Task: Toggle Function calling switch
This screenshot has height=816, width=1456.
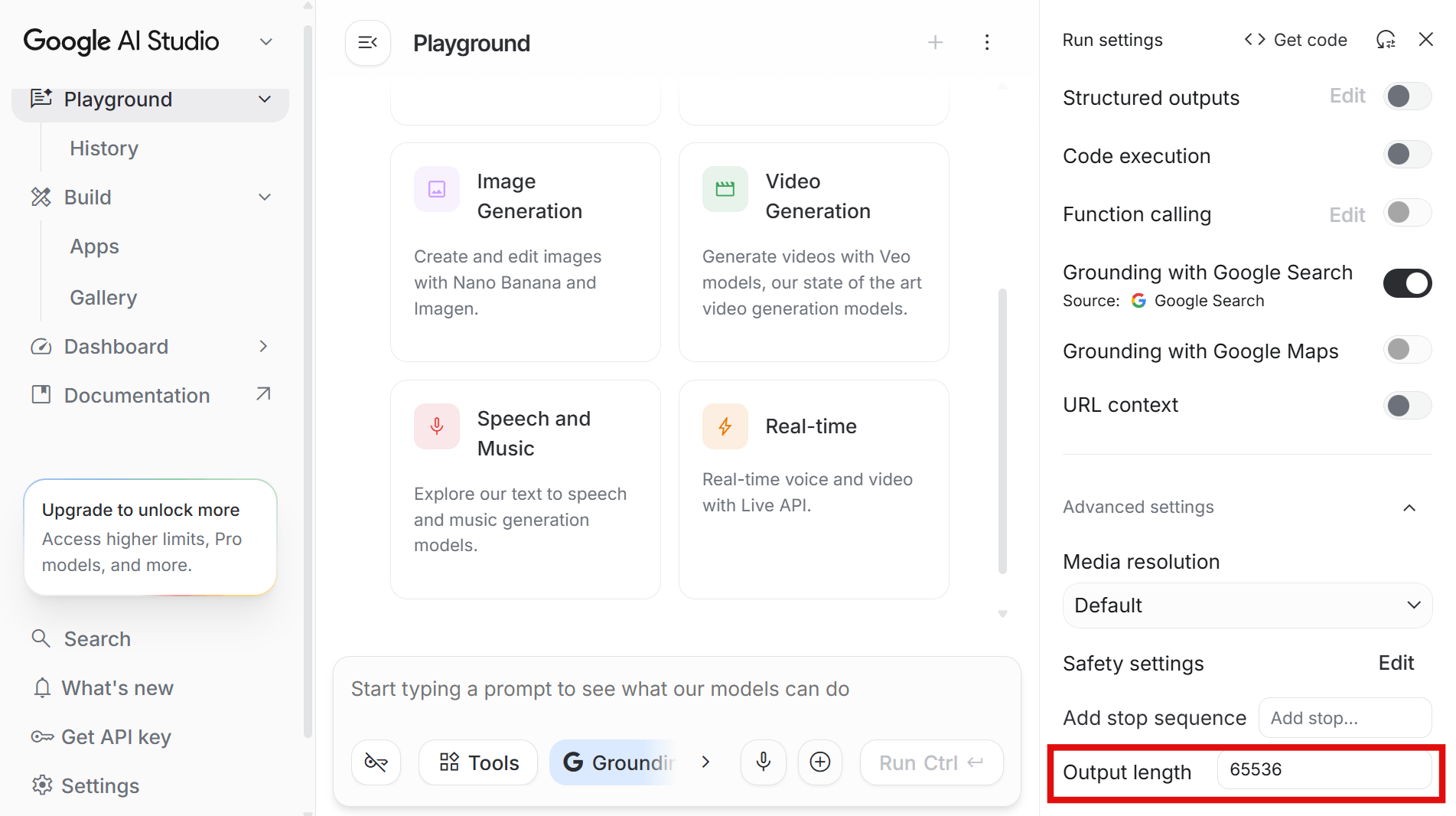Action: 1407,213
